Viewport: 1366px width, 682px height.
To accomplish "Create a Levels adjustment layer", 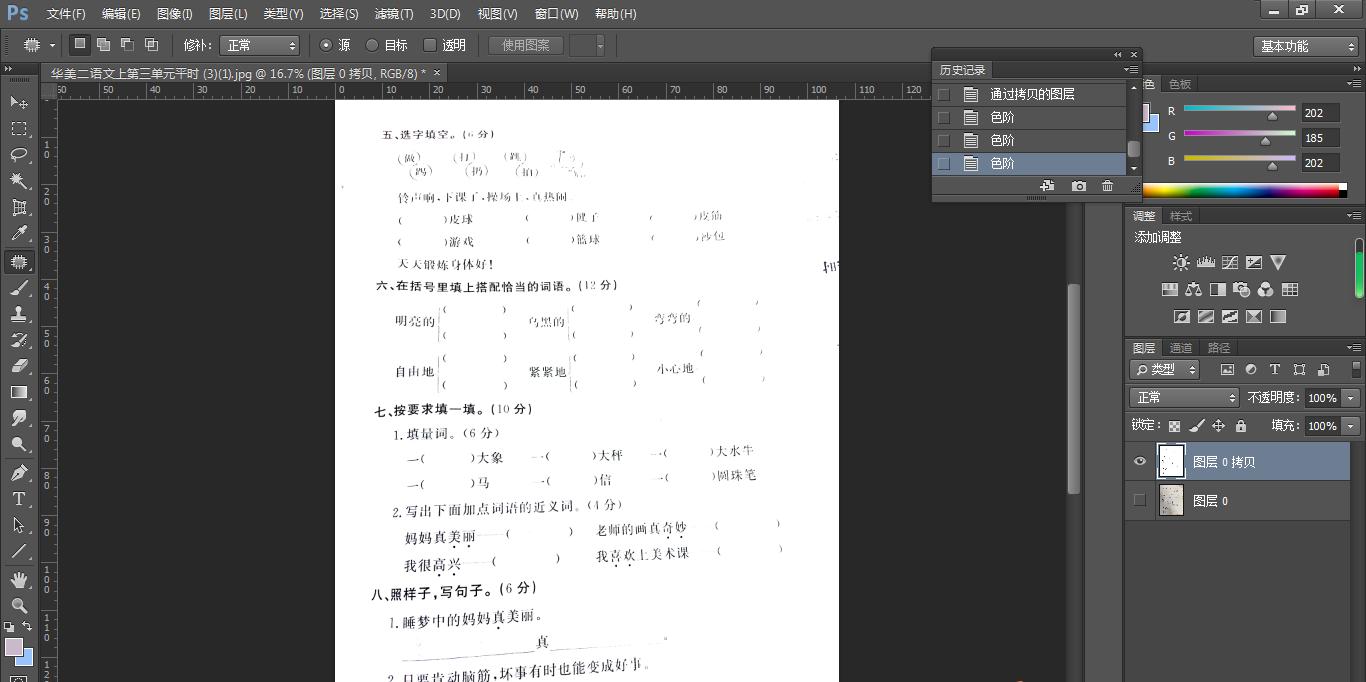I will (1206, 262).
